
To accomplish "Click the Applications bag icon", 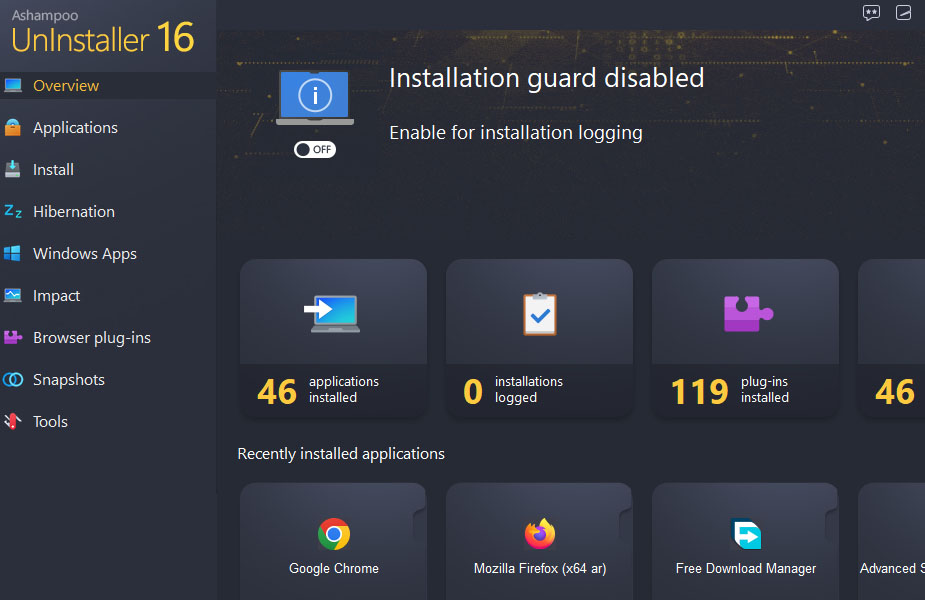I will click(x=13, y=127).
